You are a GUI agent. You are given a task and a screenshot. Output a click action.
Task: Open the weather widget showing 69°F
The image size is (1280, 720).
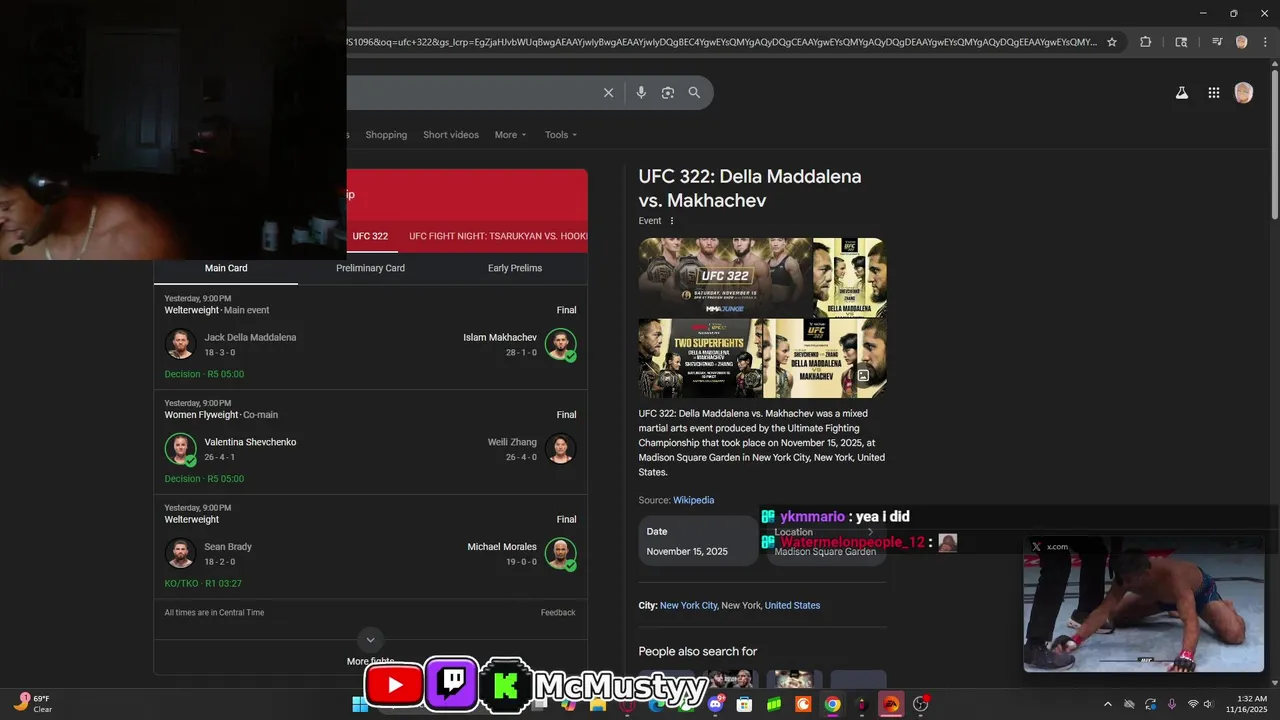pos(33,704)
